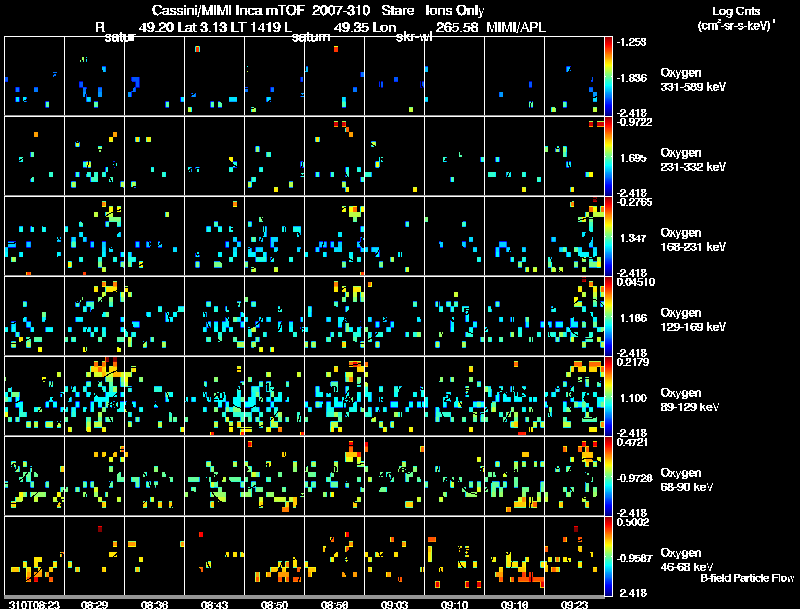Click the top row color scale bar
This screenshot has width=800, height=609.
pyautogui.click(x=608, y=76)
